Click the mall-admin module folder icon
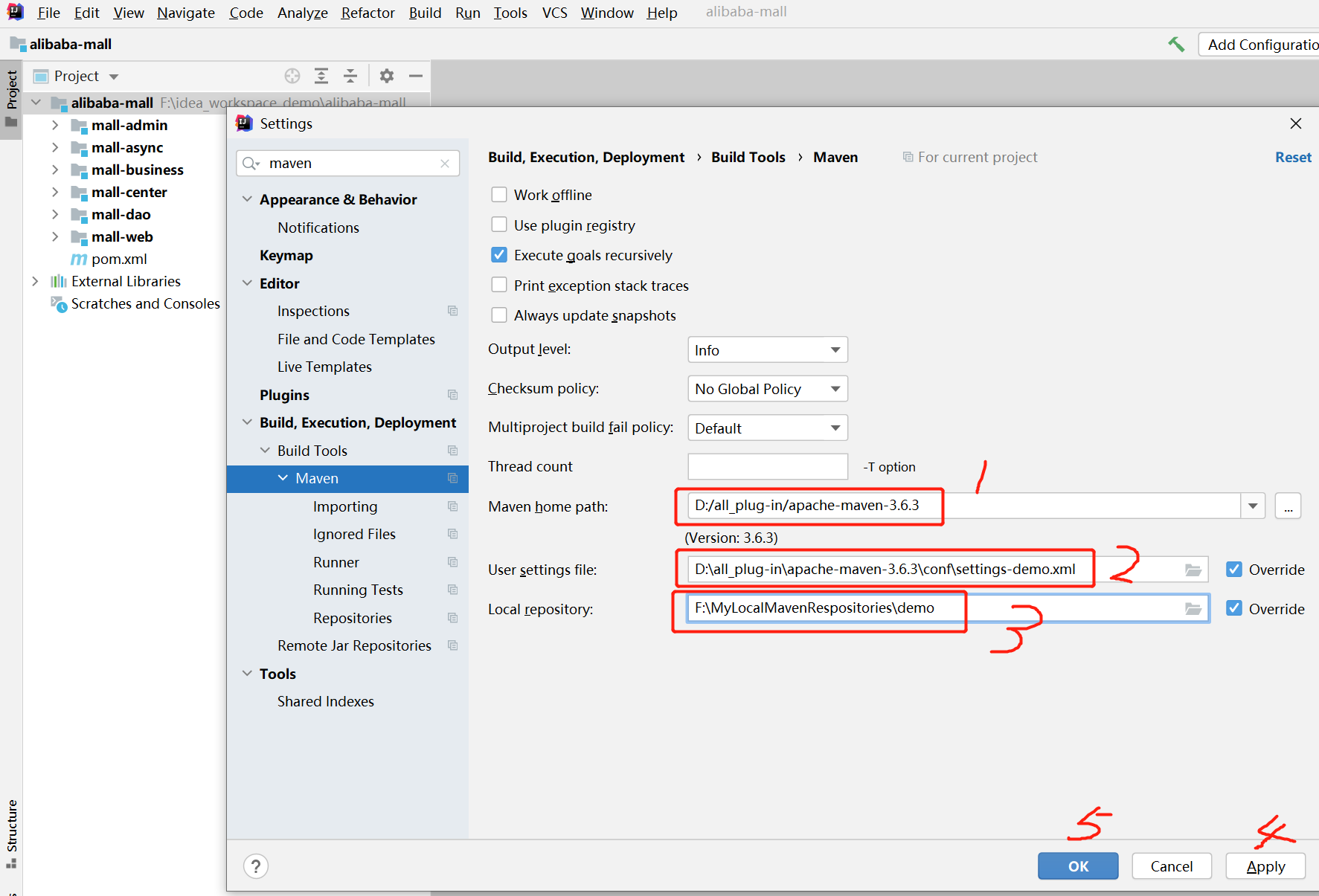 [x=79, y=125]
